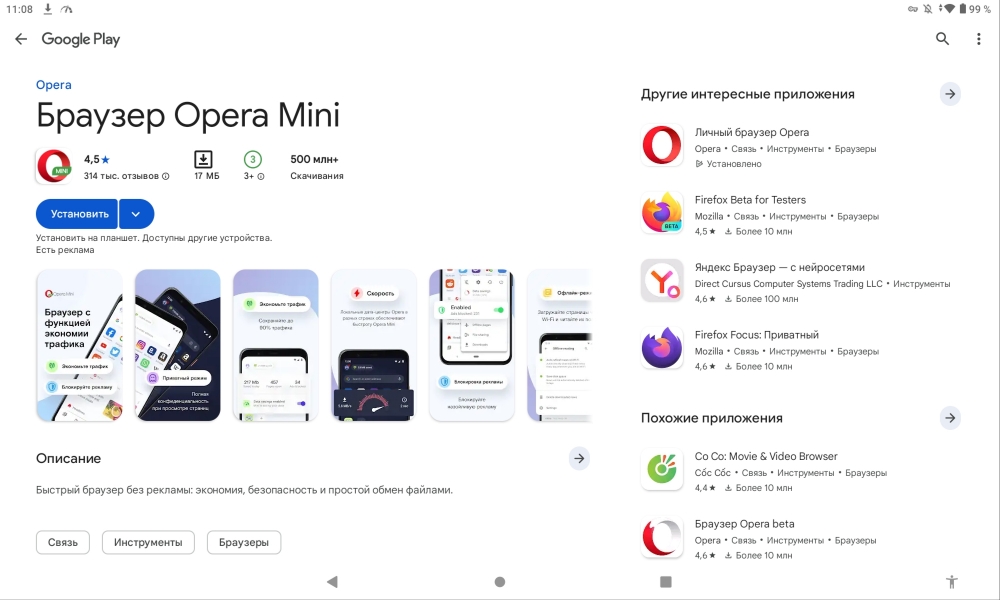Expand Другие интересные приложения arrow
Image resolution: width=1000 pixels, height=600 pixels.
[950, 94]
